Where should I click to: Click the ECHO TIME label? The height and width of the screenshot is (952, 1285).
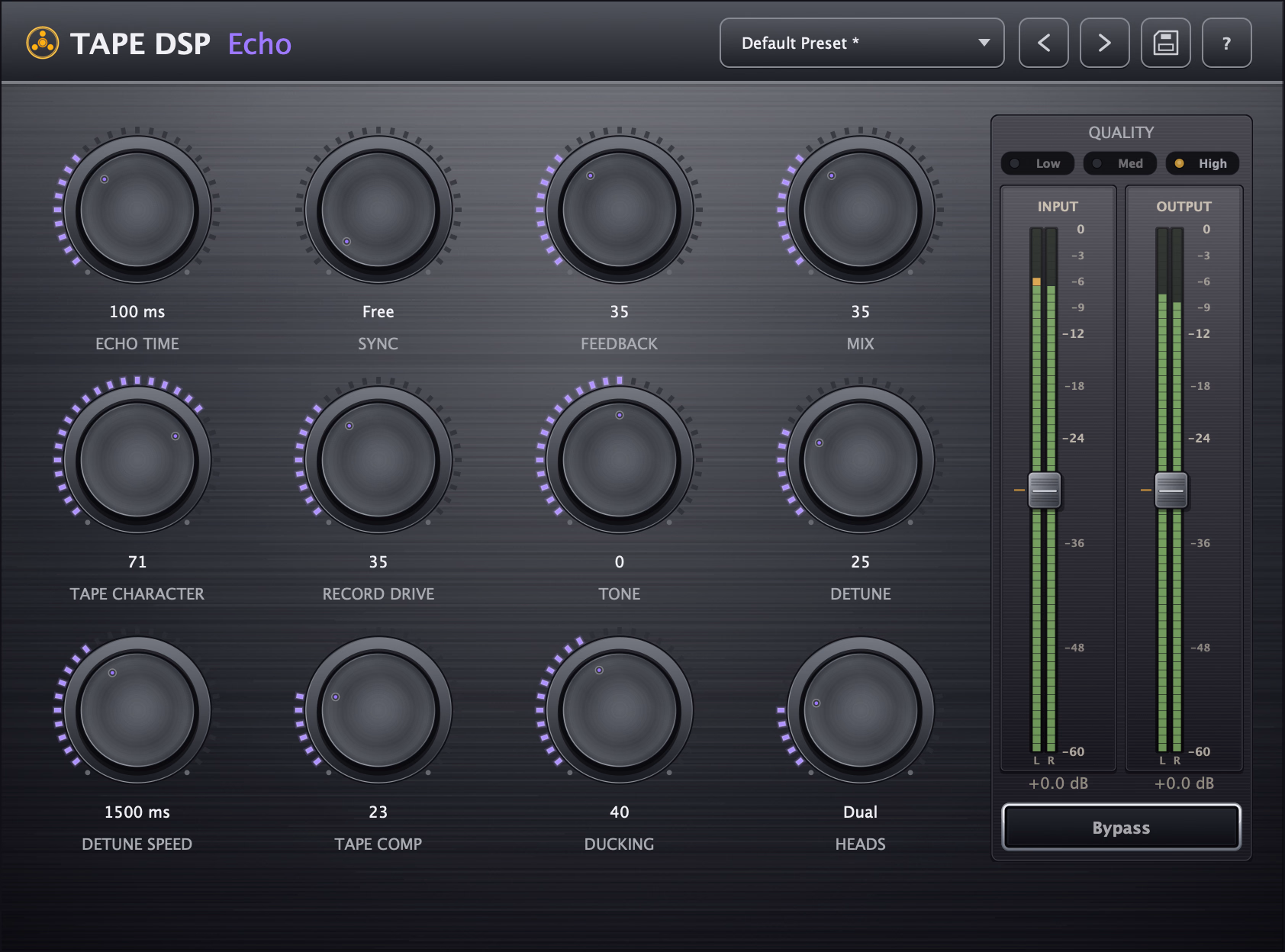[x=137, y=344]
